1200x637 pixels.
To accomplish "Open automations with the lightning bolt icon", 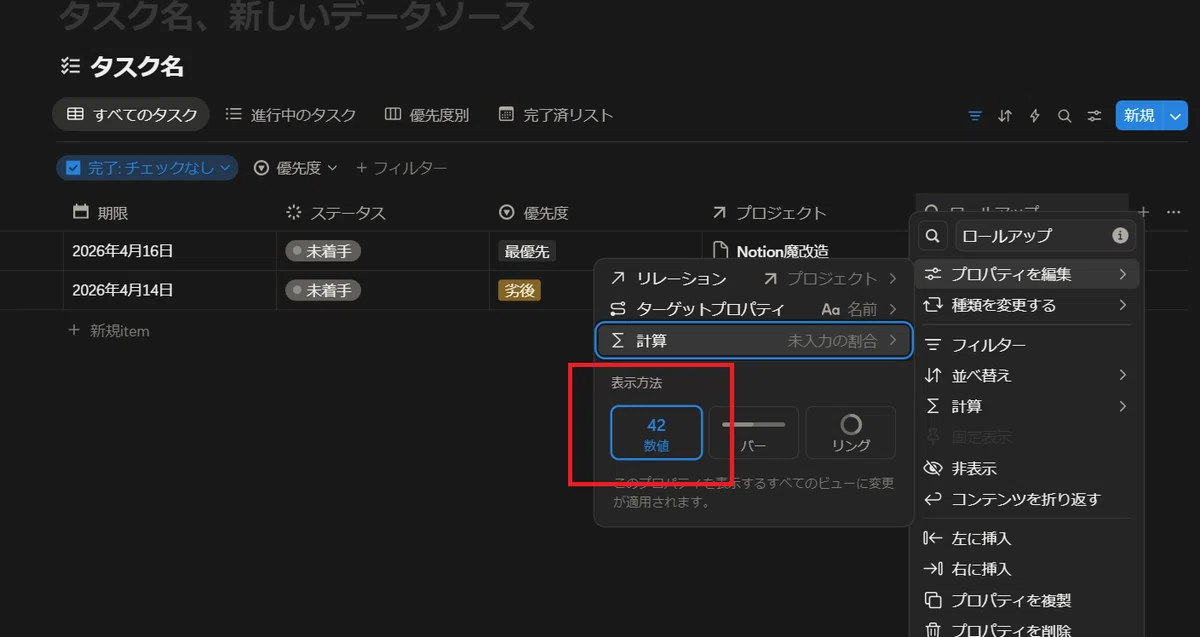I will pyautogui.click(x=1035, y=116).
